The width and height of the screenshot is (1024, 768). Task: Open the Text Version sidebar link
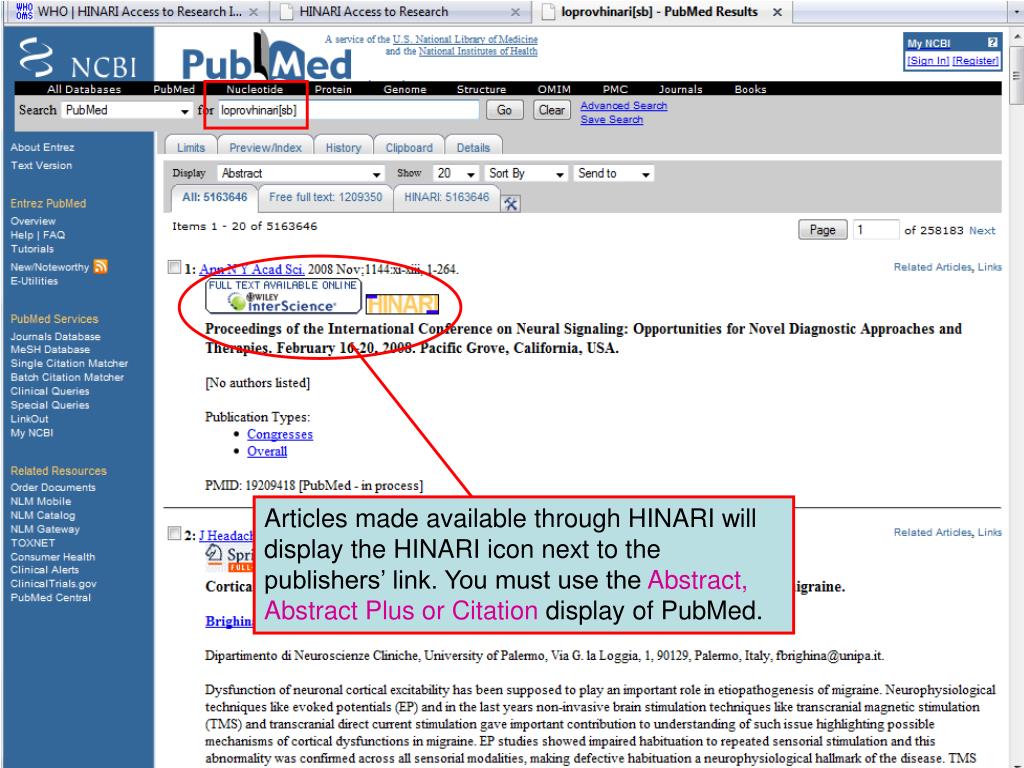[41, 166]
